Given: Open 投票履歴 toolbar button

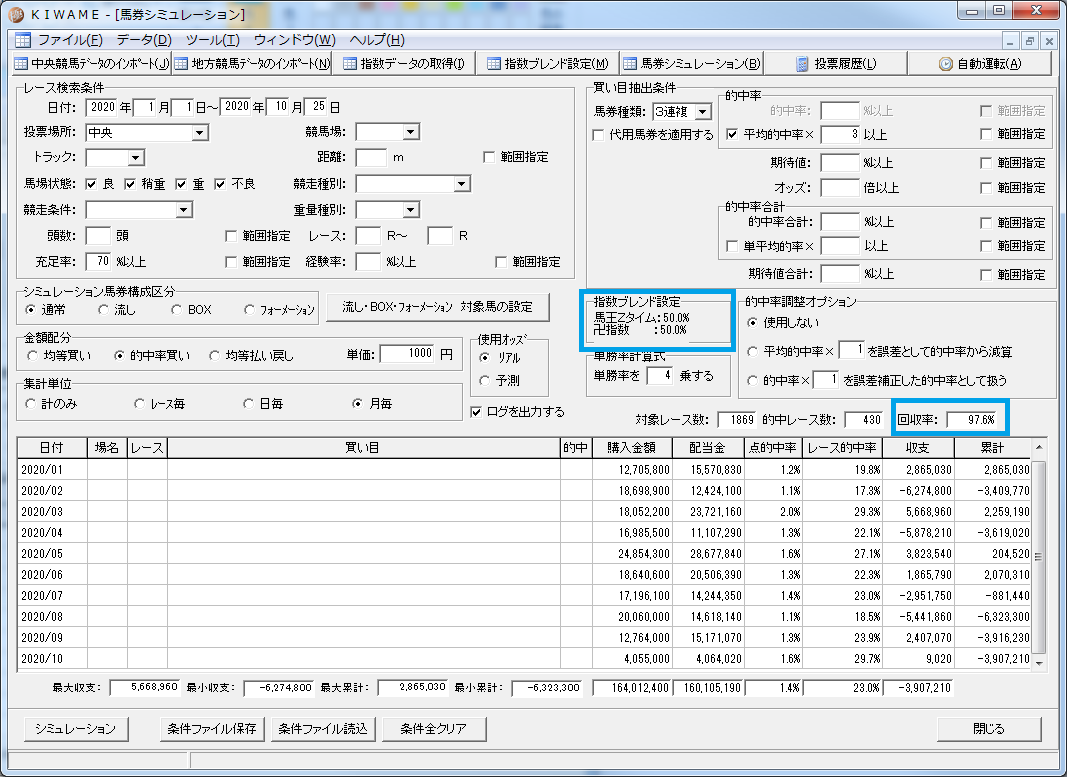Looking at the screenshot, I should [836, 63].
